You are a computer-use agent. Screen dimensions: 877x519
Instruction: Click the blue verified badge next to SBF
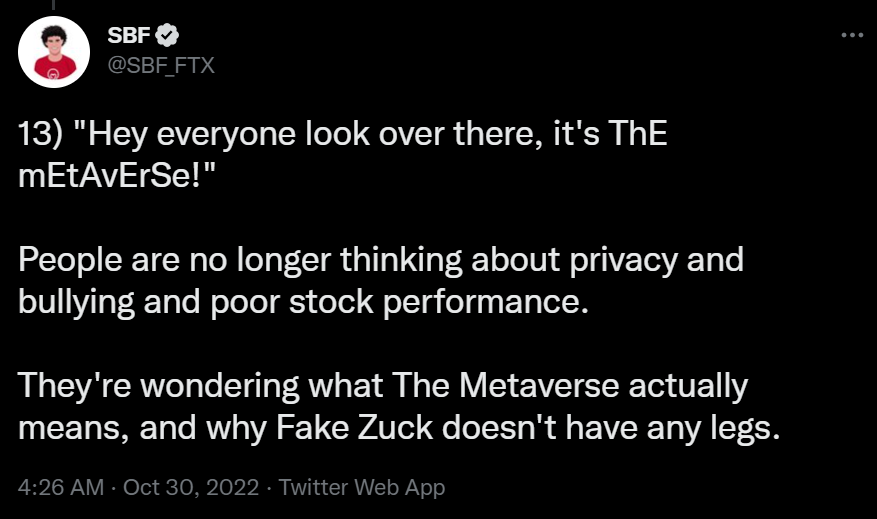point(170,35)
